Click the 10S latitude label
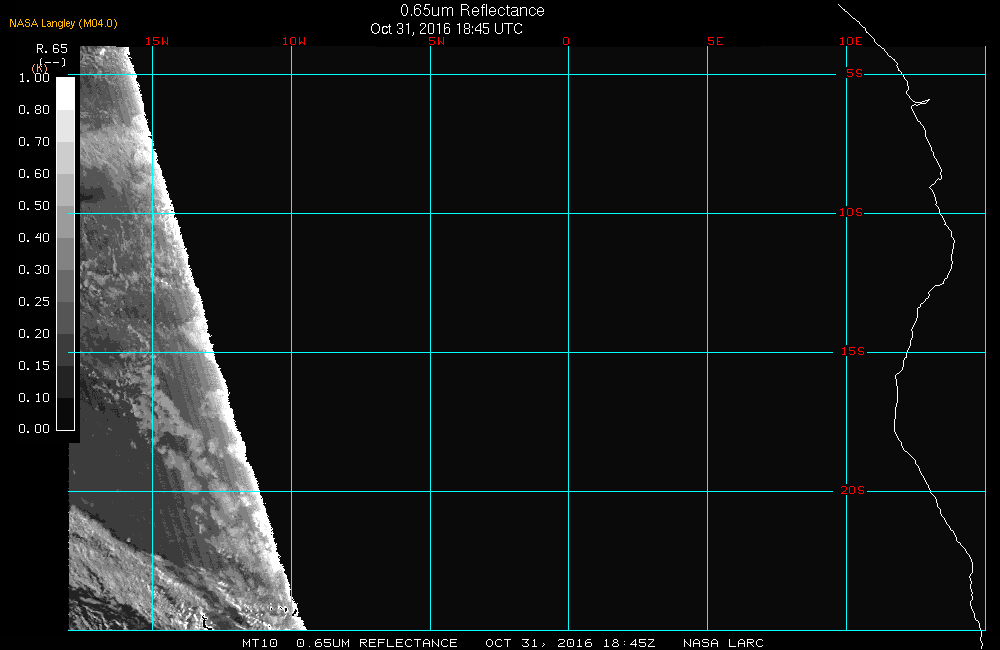The image size is (1000, 650). click(x=851, y=213)
